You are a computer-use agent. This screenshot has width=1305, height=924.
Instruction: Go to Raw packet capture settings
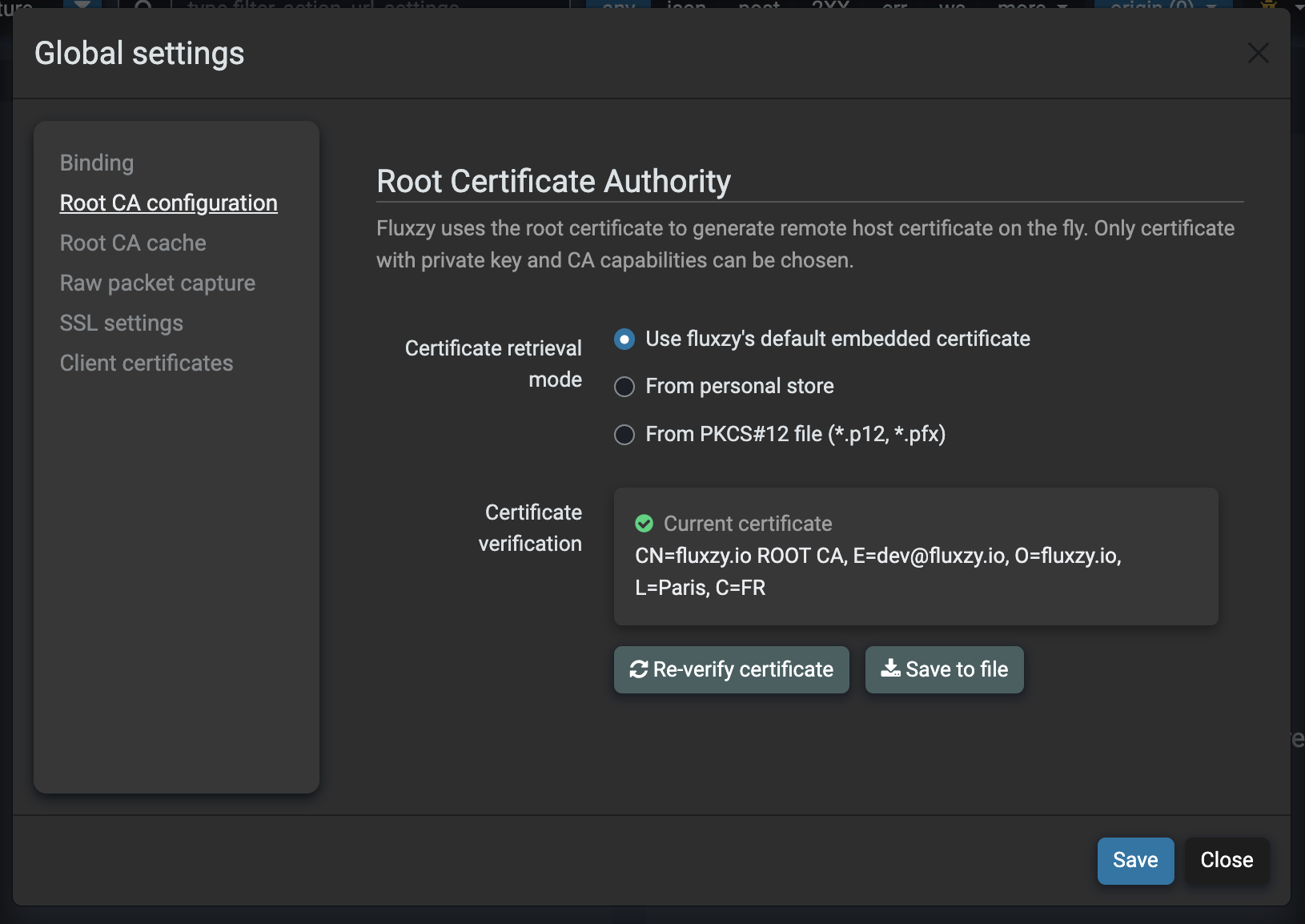tap(158, 283)
